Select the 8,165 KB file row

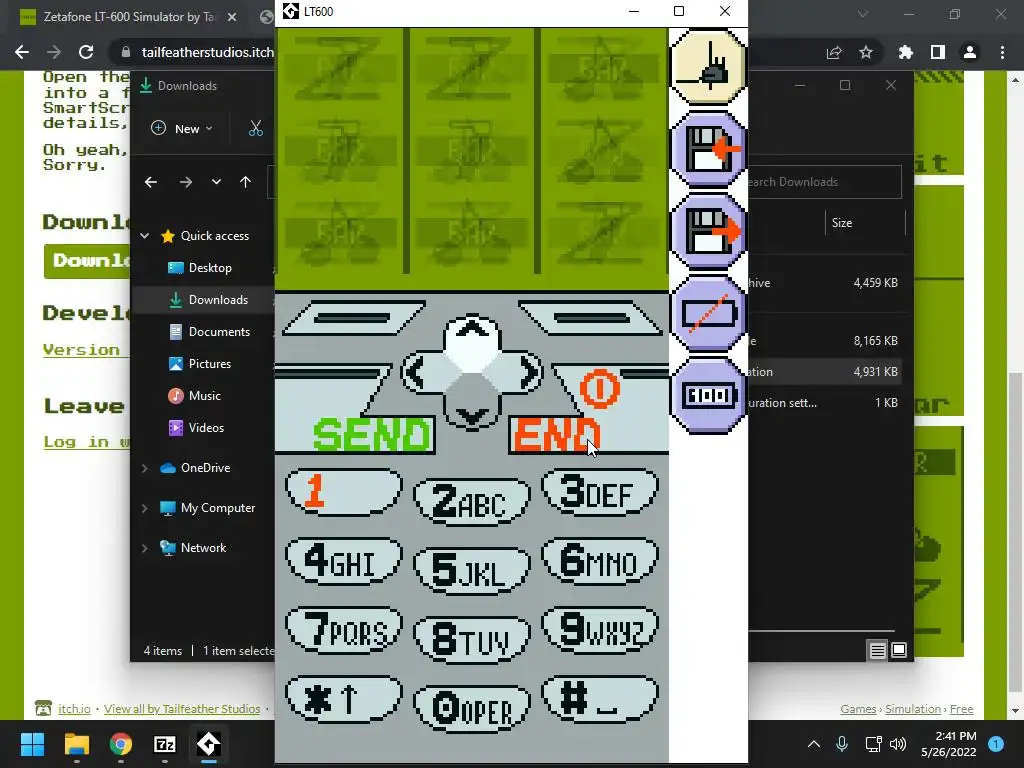coord(824,341)
